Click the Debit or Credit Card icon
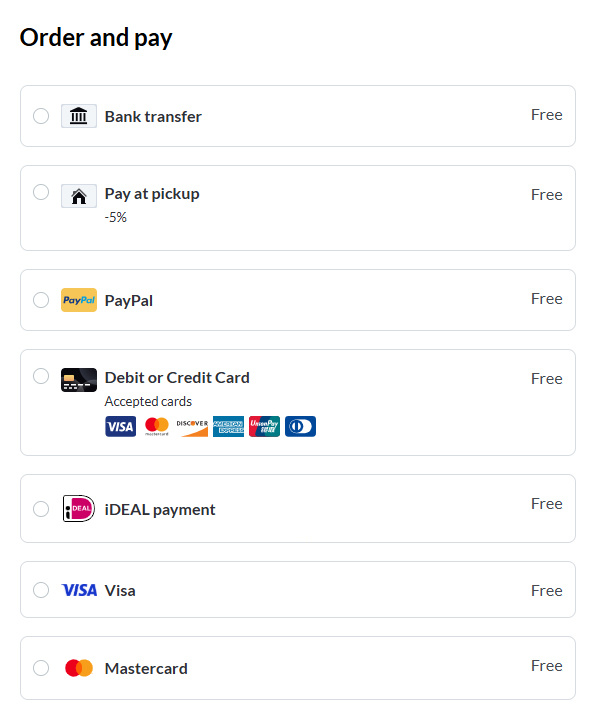612x715 pixels. click(79, 379)
